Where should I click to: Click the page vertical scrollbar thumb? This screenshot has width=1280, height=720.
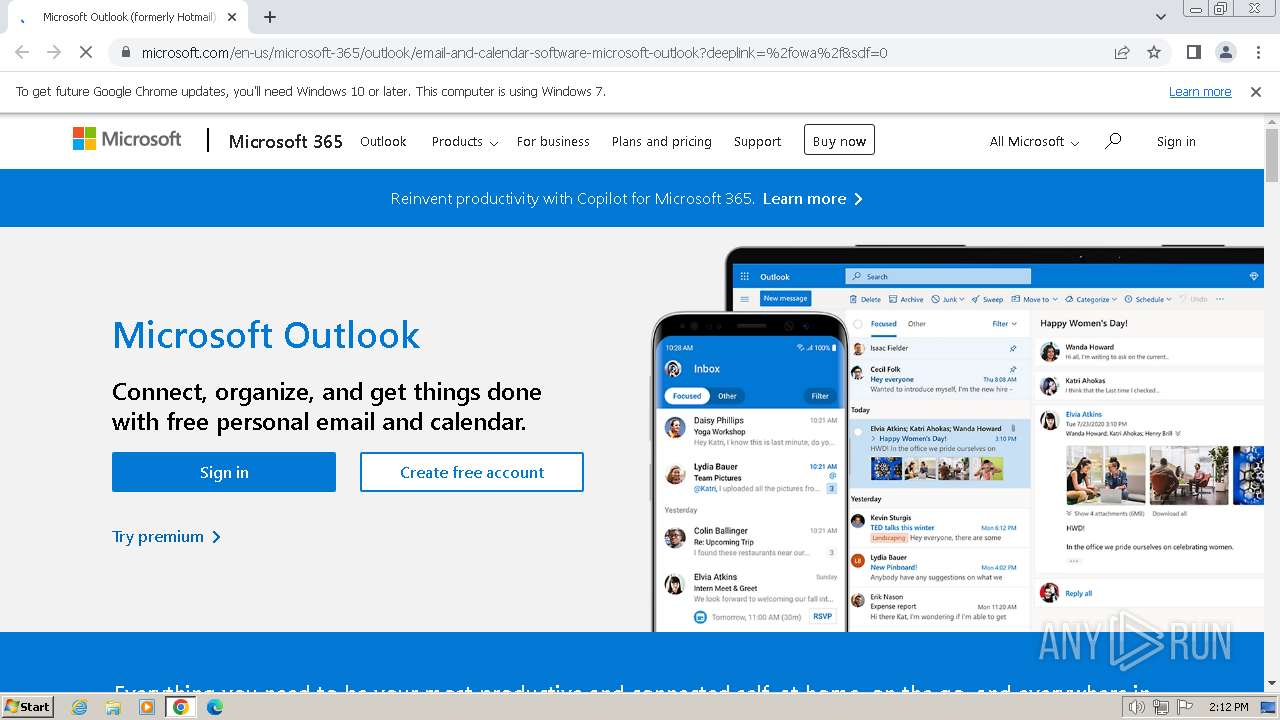[x=1272, y=155]
